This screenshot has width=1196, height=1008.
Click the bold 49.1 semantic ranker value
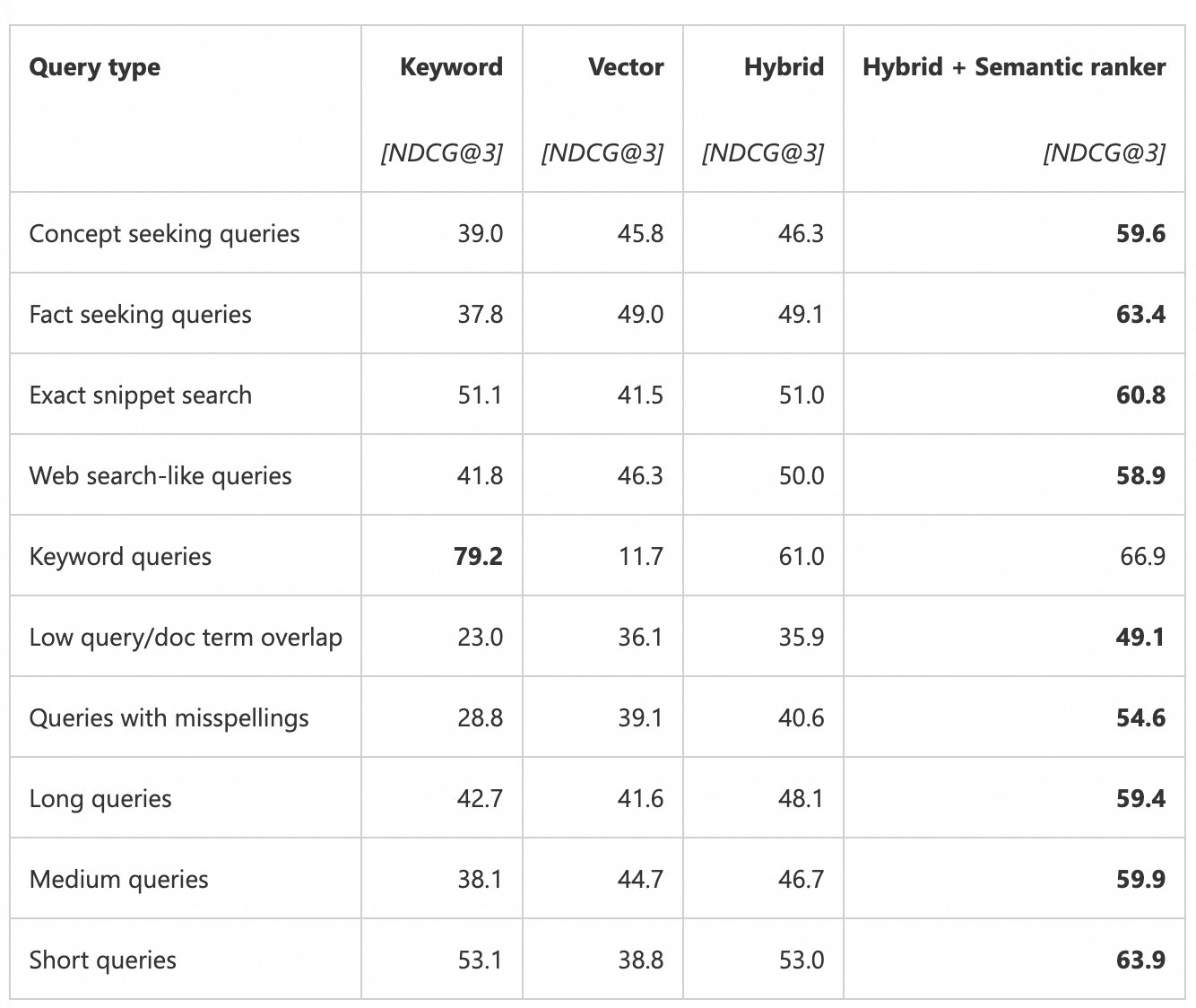tap(1140, 638)
